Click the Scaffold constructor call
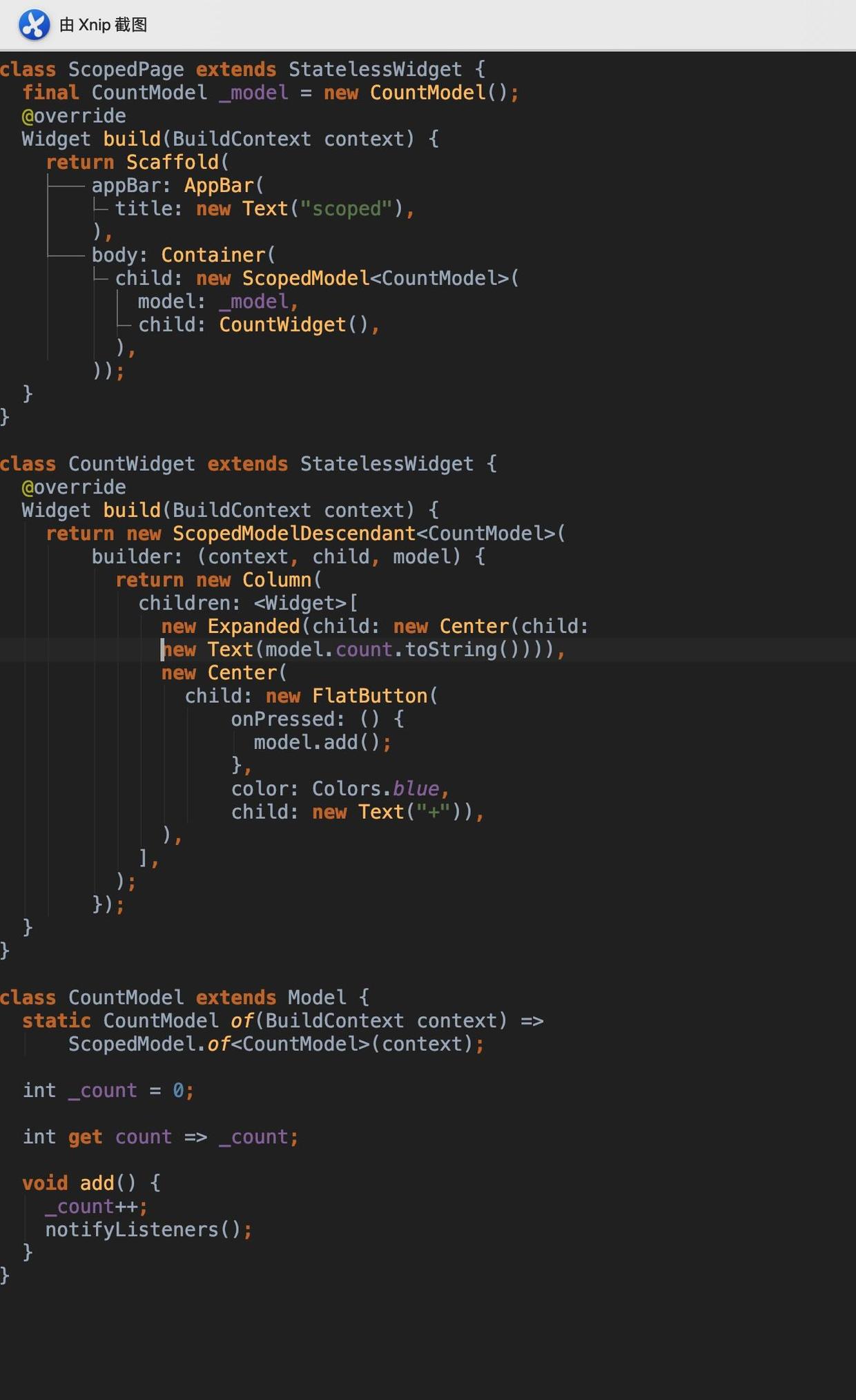 (172, 162)
